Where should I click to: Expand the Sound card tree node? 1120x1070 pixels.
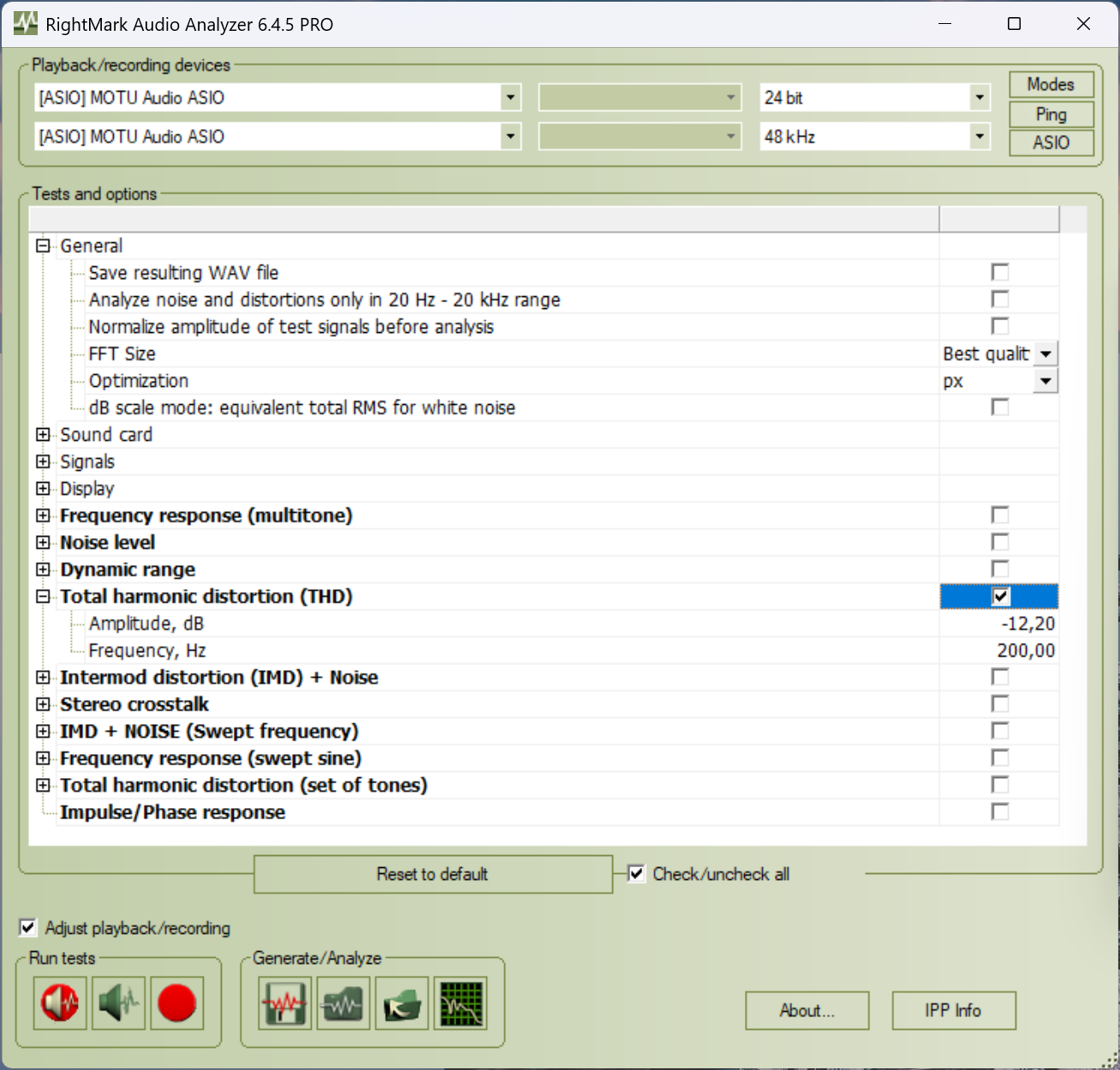[43, 435]
